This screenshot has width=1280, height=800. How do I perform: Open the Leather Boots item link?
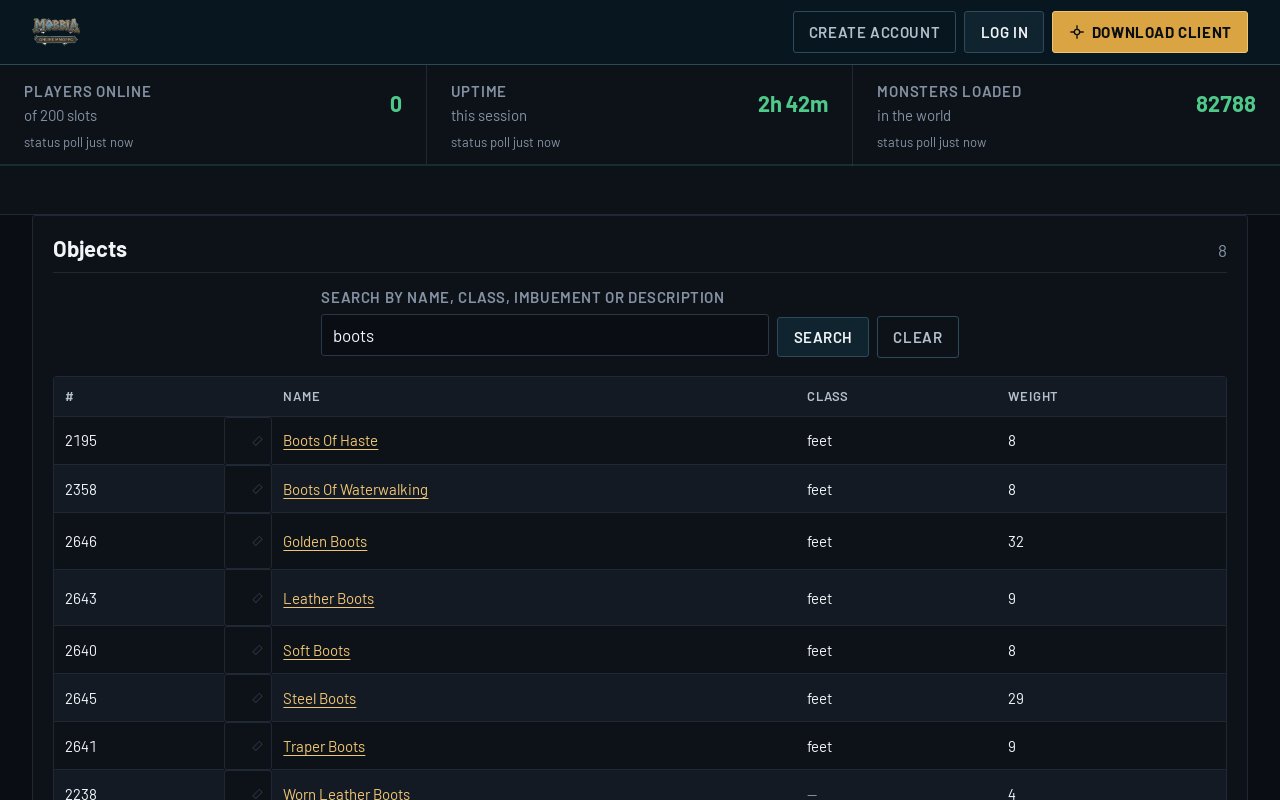tap(328, 598)
